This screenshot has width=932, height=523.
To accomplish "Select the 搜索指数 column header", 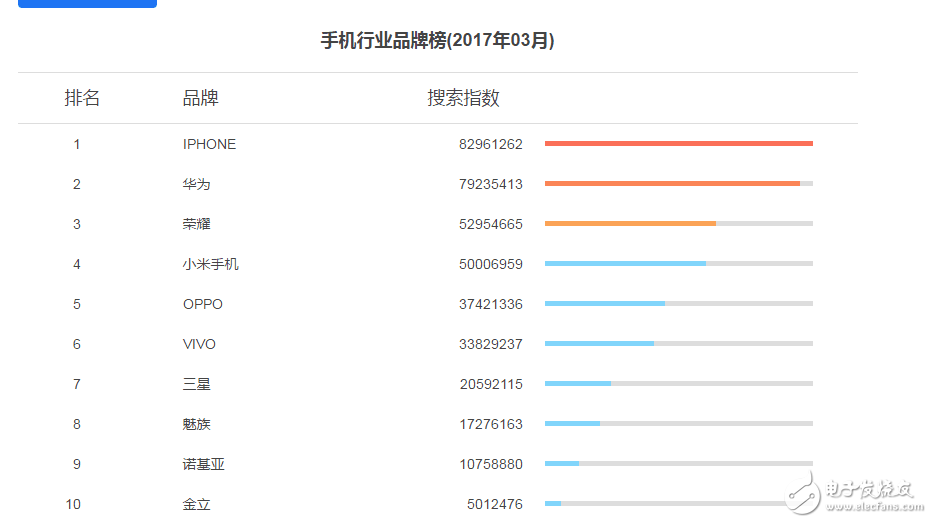I will [x=463, y=97].
